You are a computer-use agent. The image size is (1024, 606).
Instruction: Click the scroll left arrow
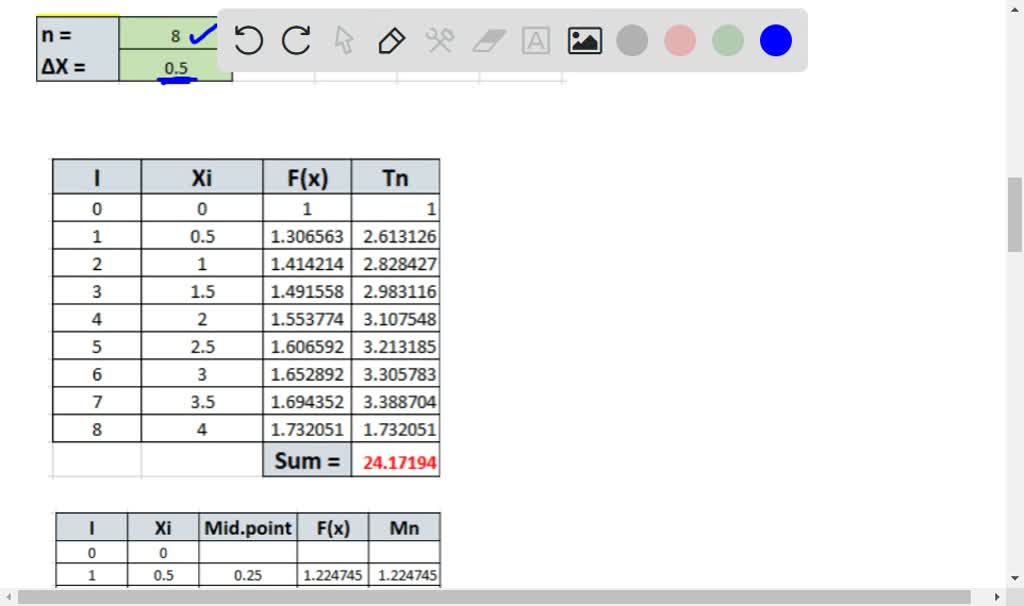8,597
